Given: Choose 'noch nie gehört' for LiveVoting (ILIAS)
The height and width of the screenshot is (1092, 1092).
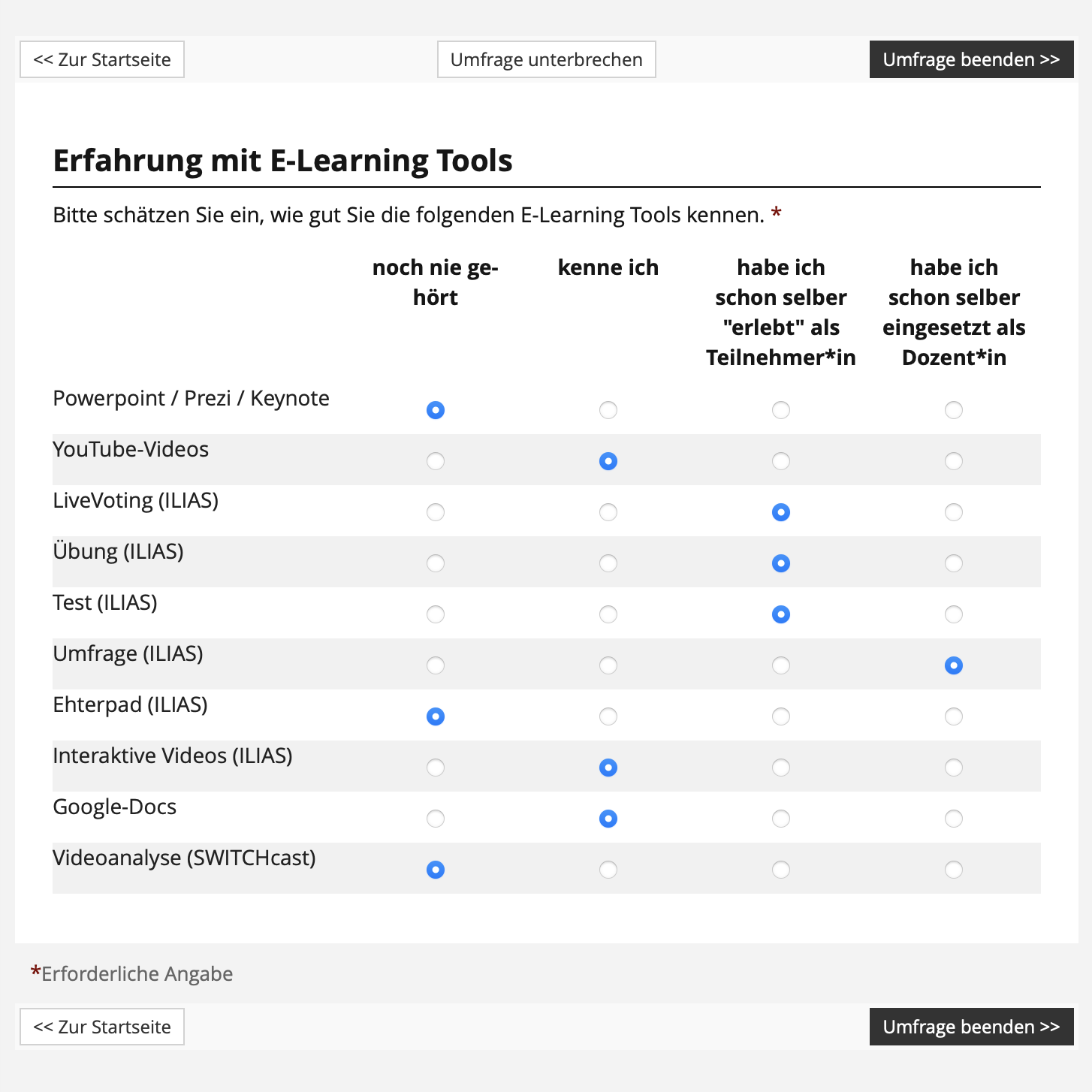Looking at the screenshot, I should (436, 512).
